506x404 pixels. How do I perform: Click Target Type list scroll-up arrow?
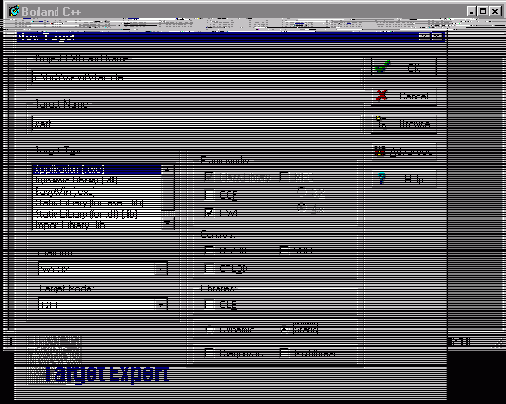[x=168, y=170]
